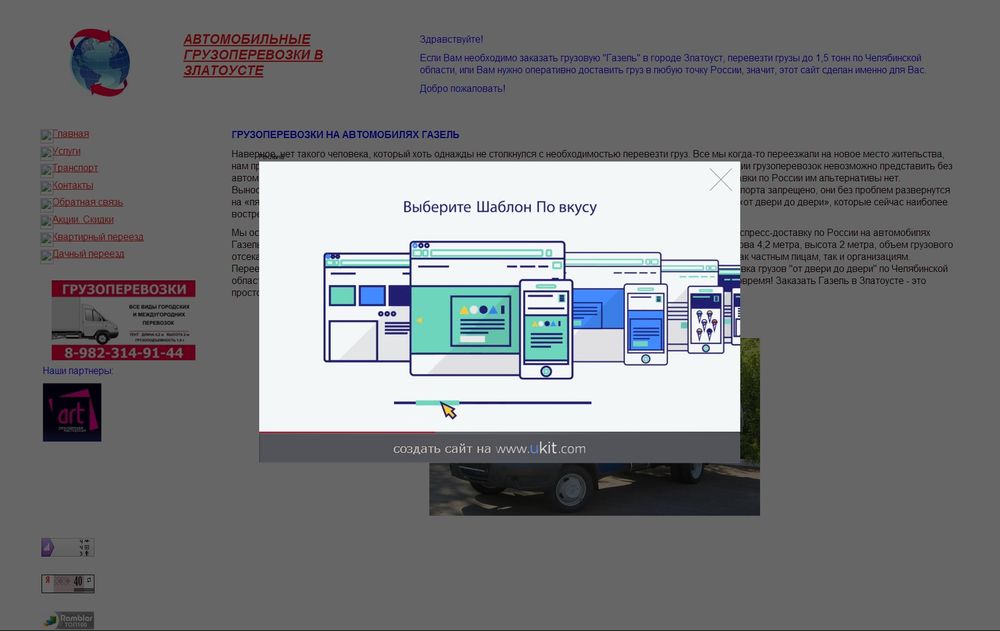Click the Gazelle truck photo
1000x631 pixels.
click(x=594, y=489)
